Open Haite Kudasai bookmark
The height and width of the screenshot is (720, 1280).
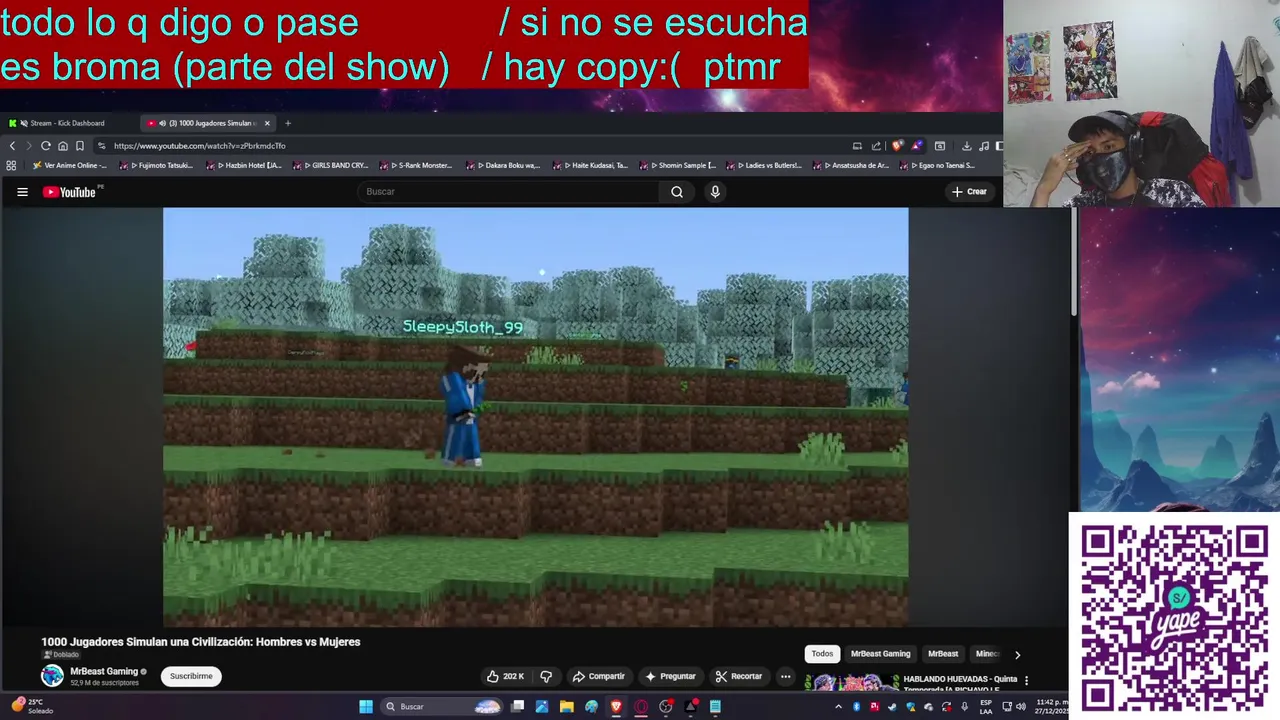click(x=591, y=166)
